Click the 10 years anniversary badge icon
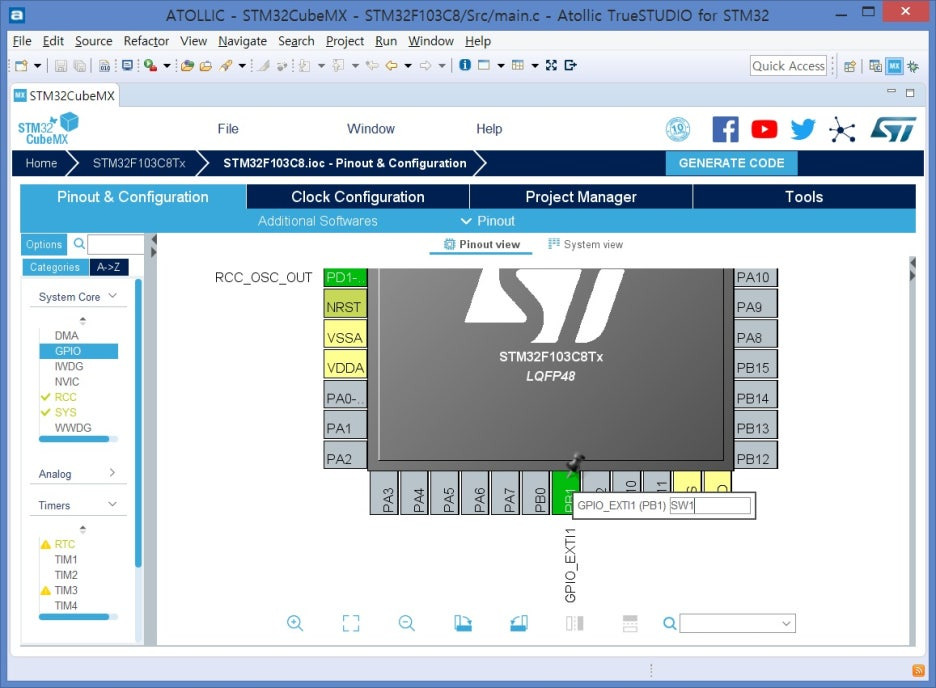Image resolution: width=936 pixels, height=688 pixels. 678,129
